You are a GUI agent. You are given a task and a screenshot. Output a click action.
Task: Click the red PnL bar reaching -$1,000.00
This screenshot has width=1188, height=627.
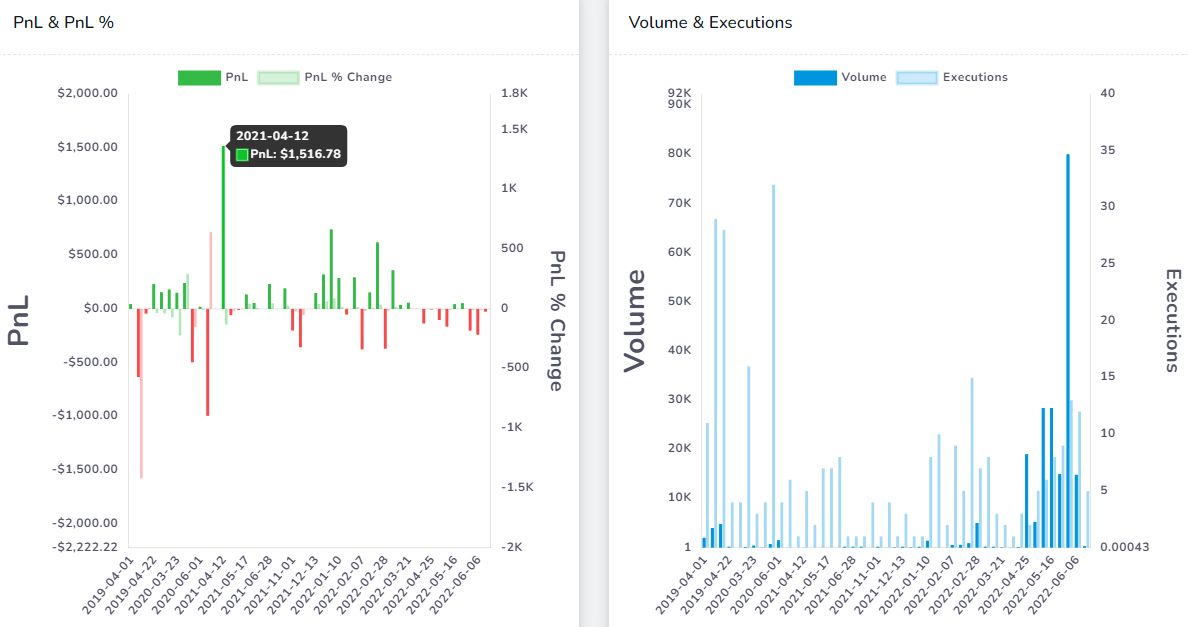point(208,362)
